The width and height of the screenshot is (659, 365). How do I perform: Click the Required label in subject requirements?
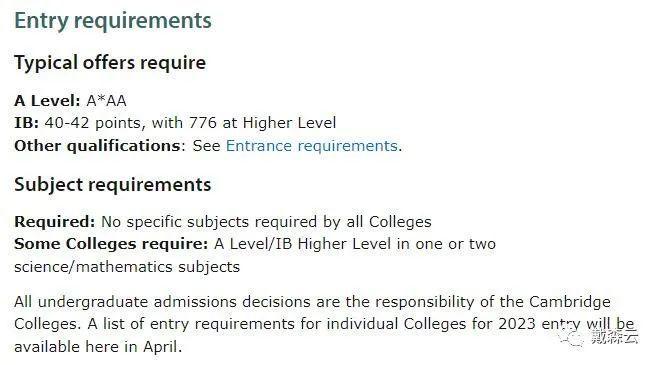[55, 222]
